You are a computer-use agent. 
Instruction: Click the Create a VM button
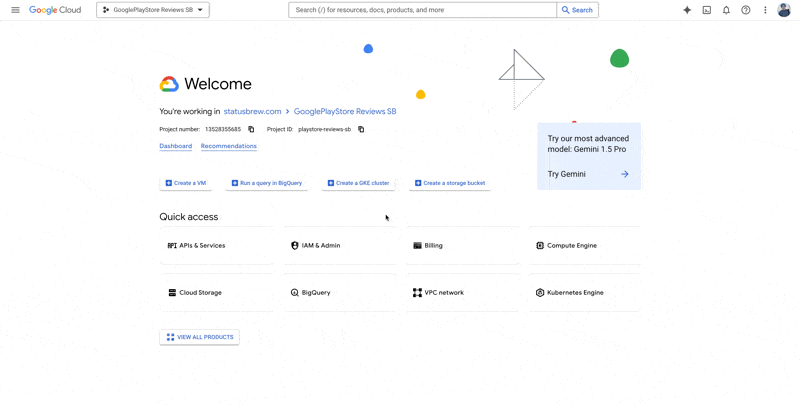tap(186, 183)
